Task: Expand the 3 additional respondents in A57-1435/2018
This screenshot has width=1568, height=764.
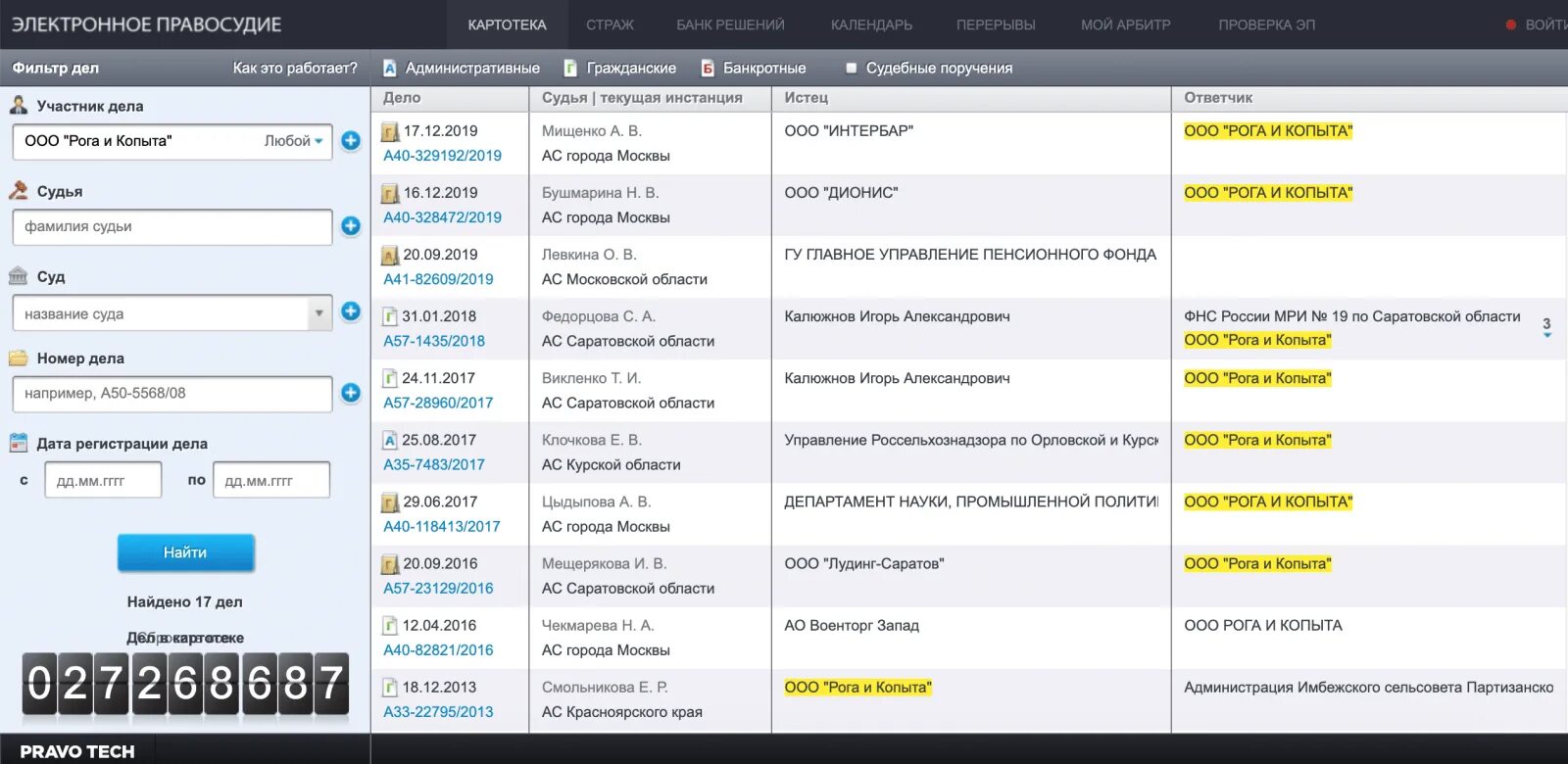Action: 1546,327
